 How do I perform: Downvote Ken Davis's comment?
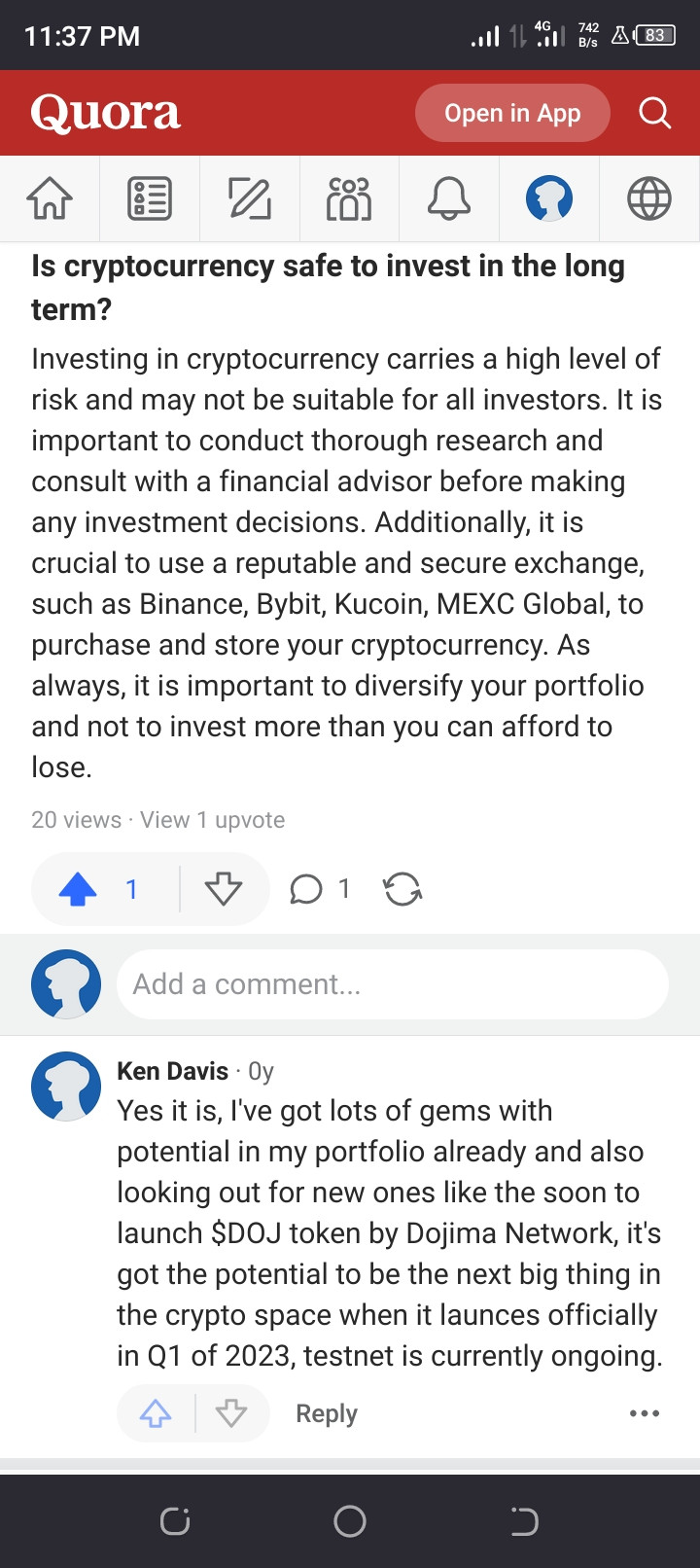coord(231,1413)
